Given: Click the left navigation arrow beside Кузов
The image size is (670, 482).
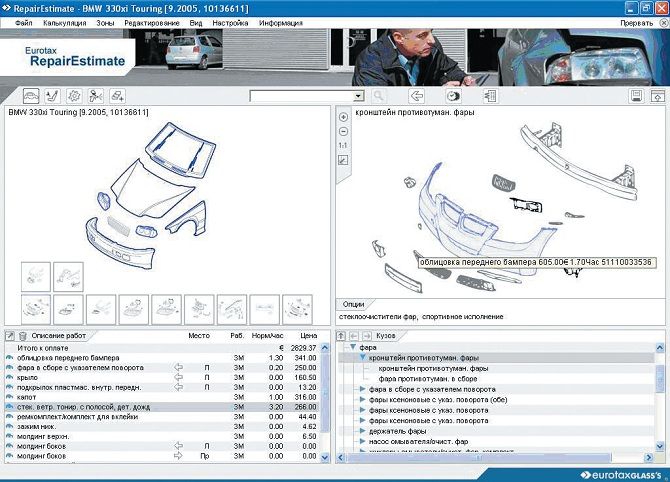Looking at the screenshot, I should coord(354,336).
